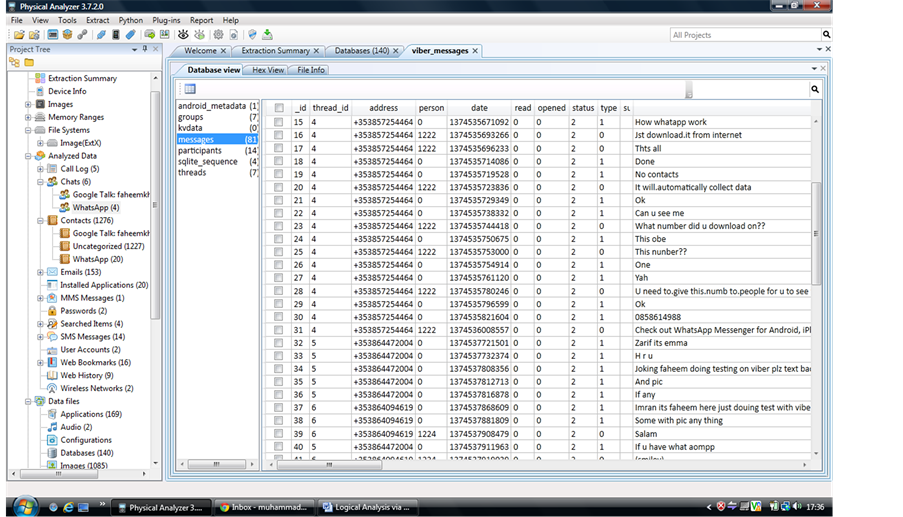Click the yellow folder icon in Project Tree

click(29, 62)
